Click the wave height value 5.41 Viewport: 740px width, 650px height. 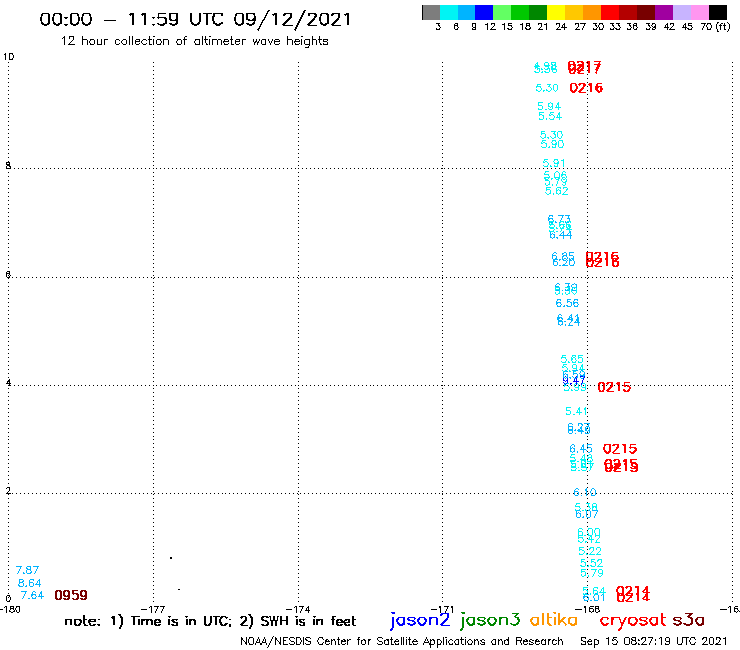point(577,411)
